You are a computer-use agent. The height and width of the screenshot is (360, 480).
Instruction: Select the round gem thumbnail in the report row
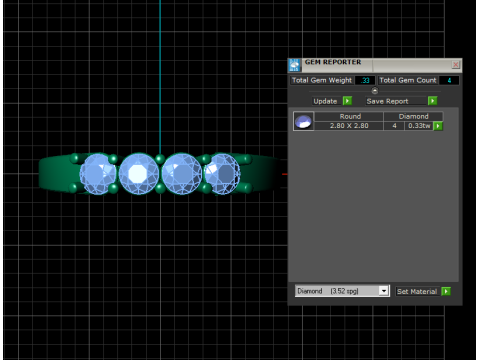coord(303,121)
